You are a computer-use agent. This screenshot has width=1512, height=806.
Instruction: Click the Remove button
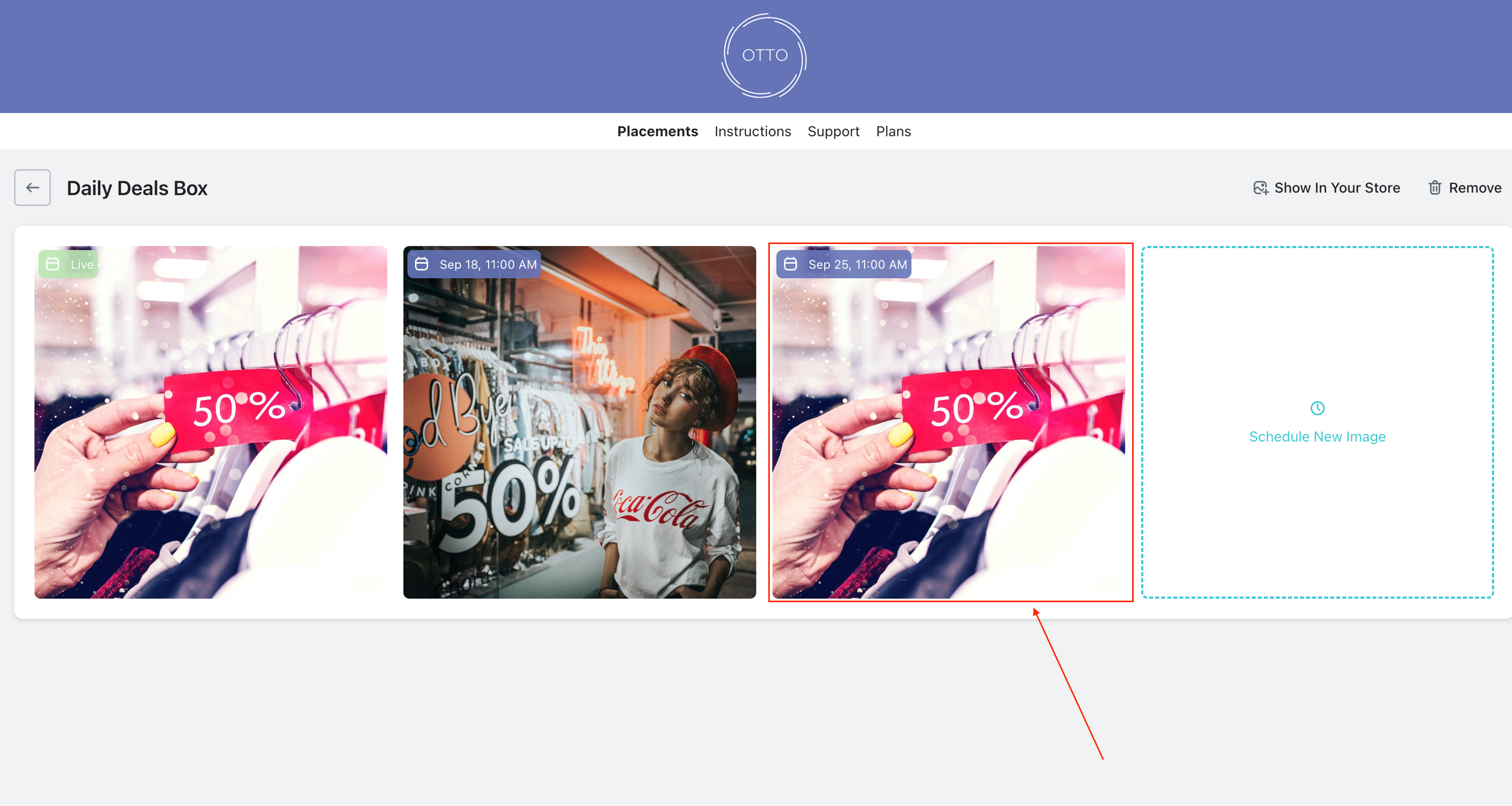click(x=1465, y=188)
